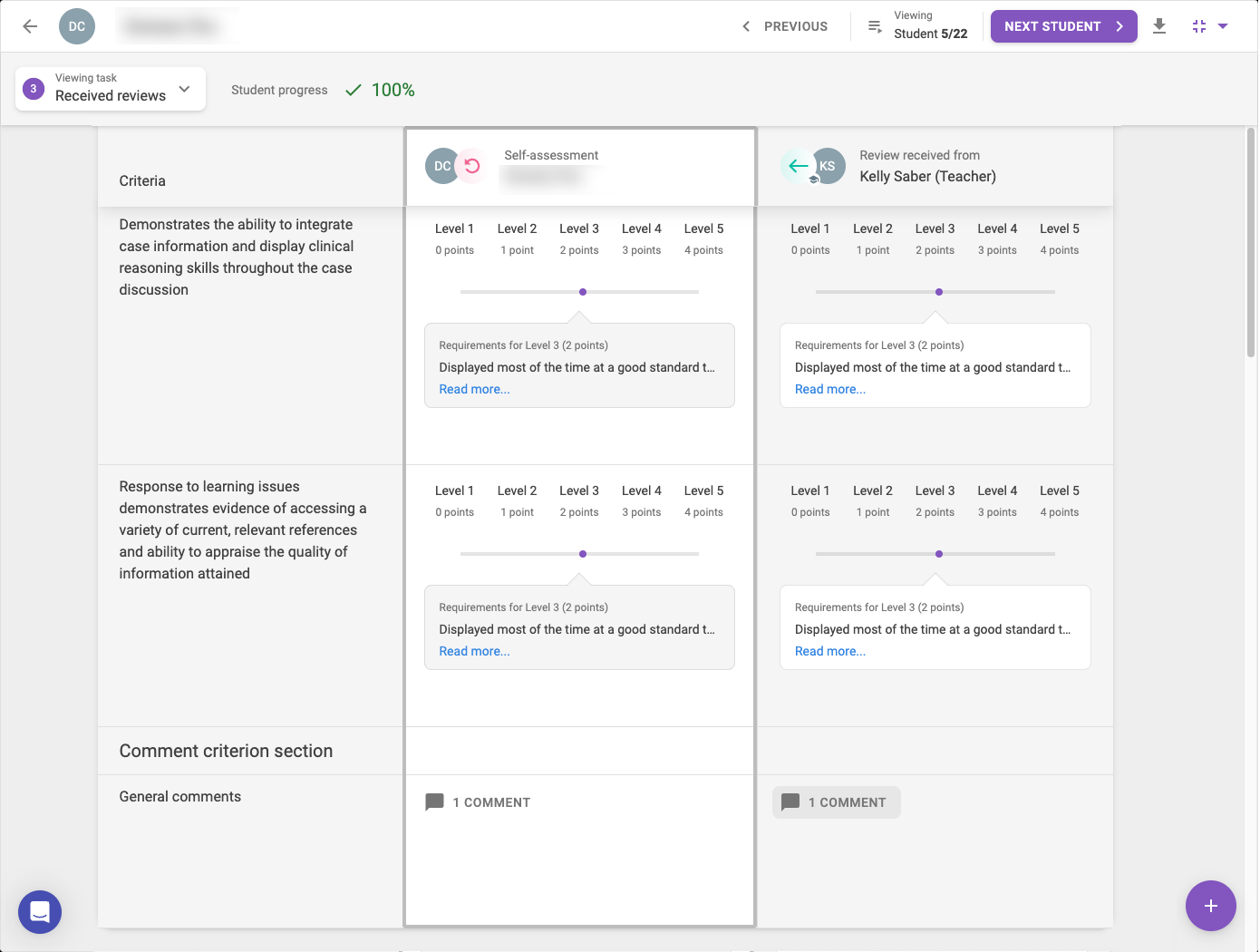Read more for teacher clinical reasoning criterion
This screenshot has height=952, width=1260.
(829, 389)
